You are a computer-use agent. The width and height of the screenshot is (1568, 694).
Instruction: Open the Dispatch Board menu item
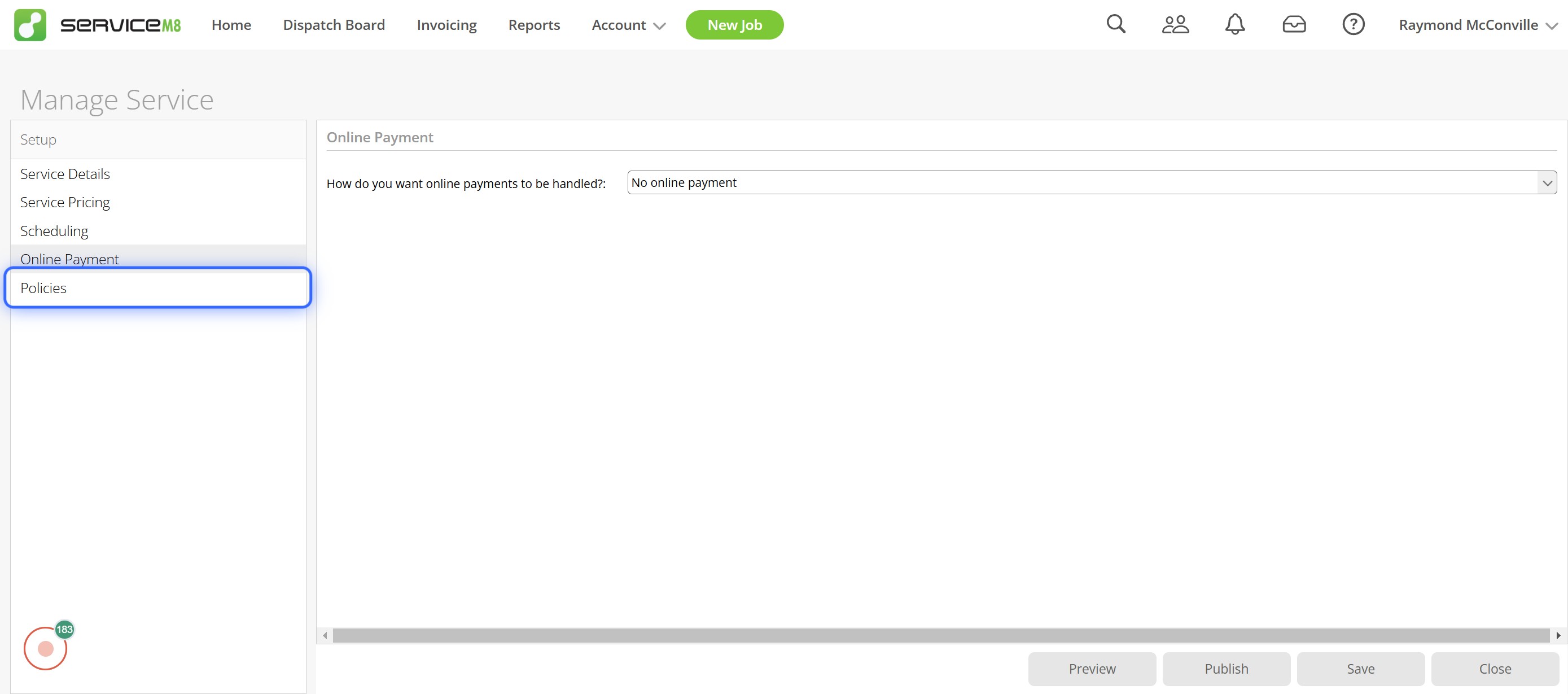click(x=334, y=25)
